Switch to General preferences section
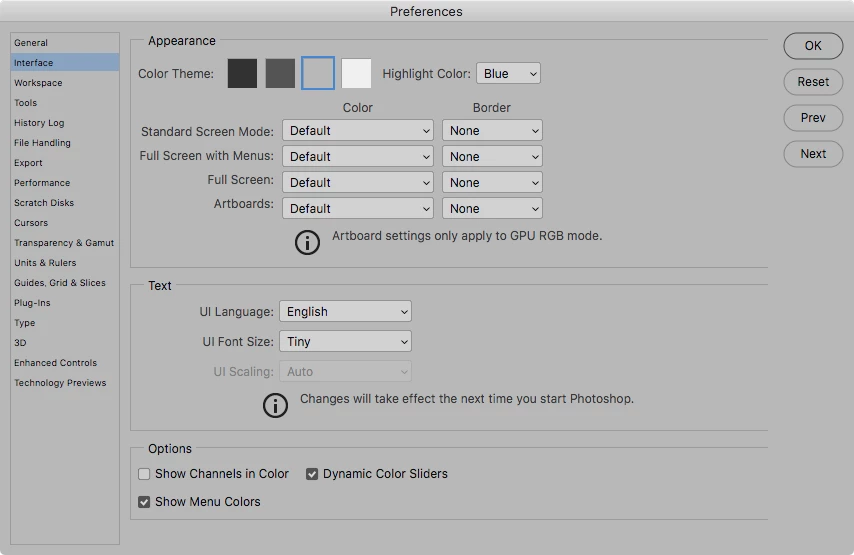854x555 pixels. pyautogui.click(x=65, y=42)
